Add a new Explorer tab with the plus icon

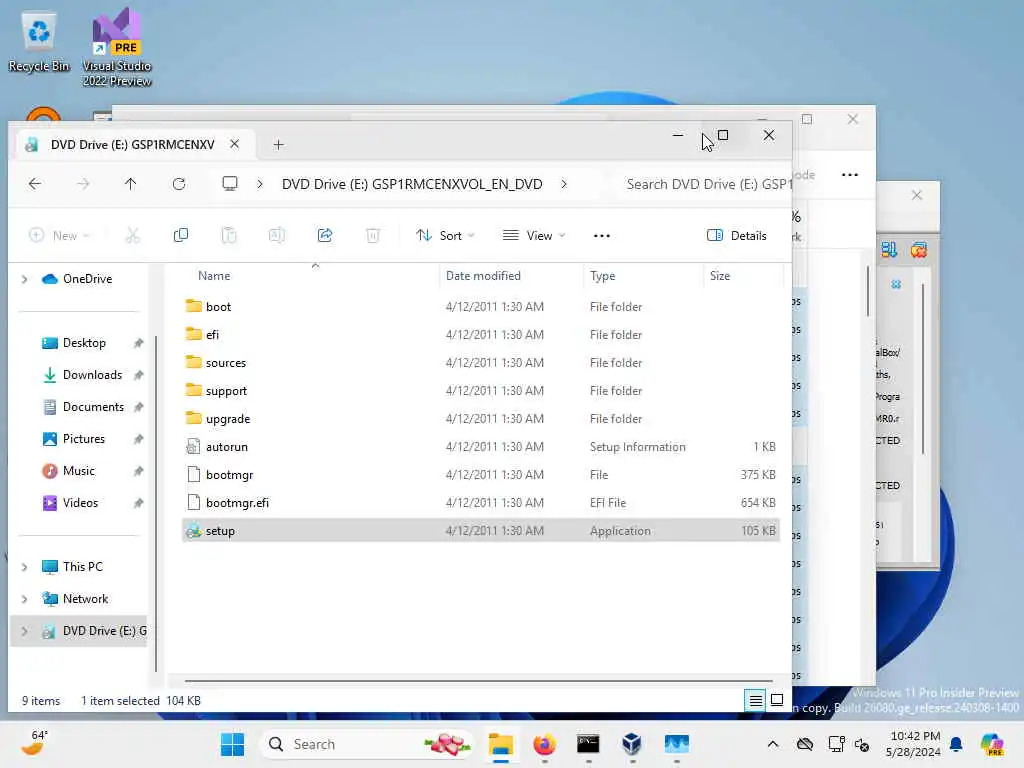[279, 145]
